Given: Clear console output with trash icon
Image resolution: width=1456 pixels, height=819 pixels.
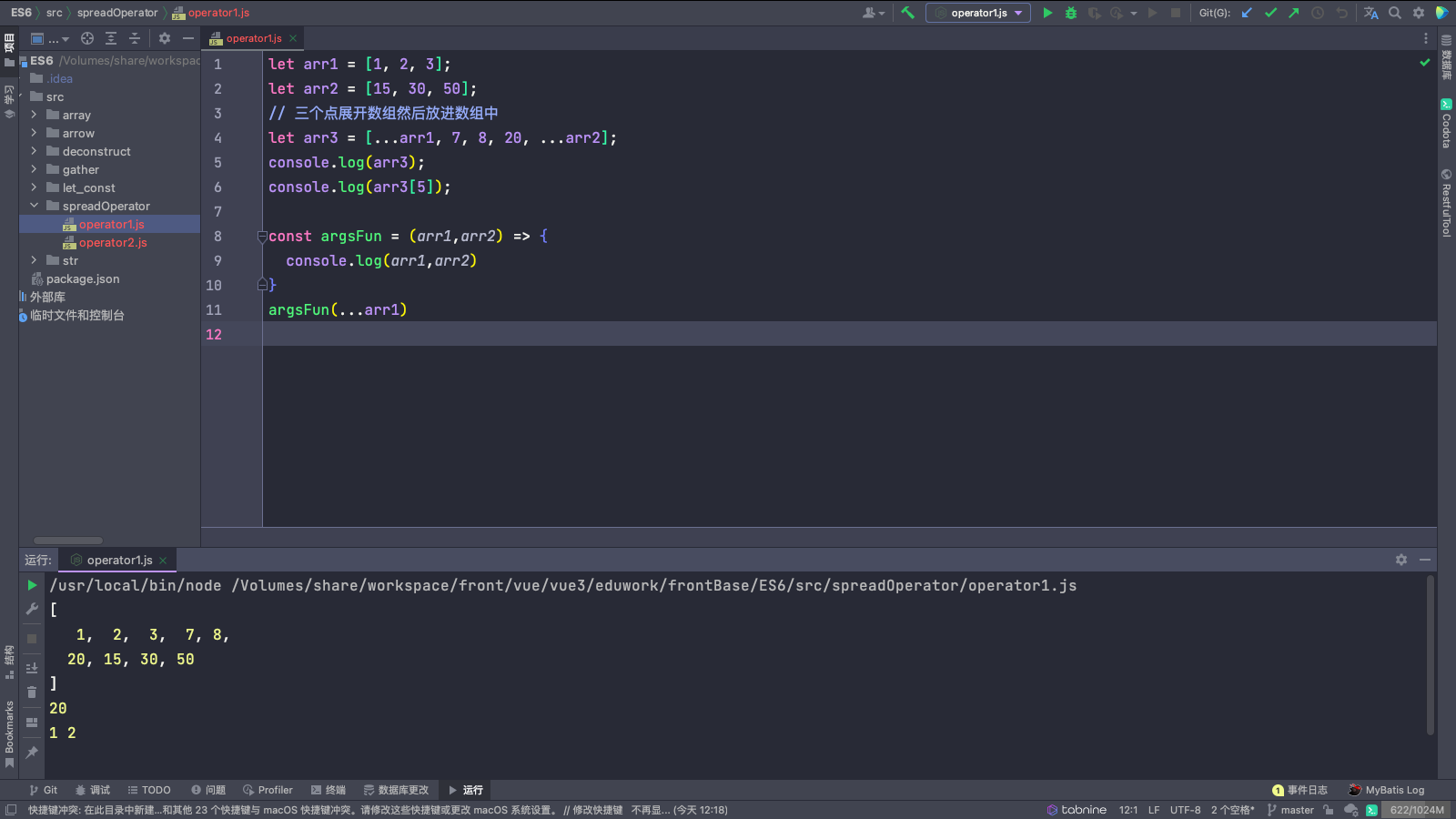Looking at the screenshot, I should pos(32,693).
